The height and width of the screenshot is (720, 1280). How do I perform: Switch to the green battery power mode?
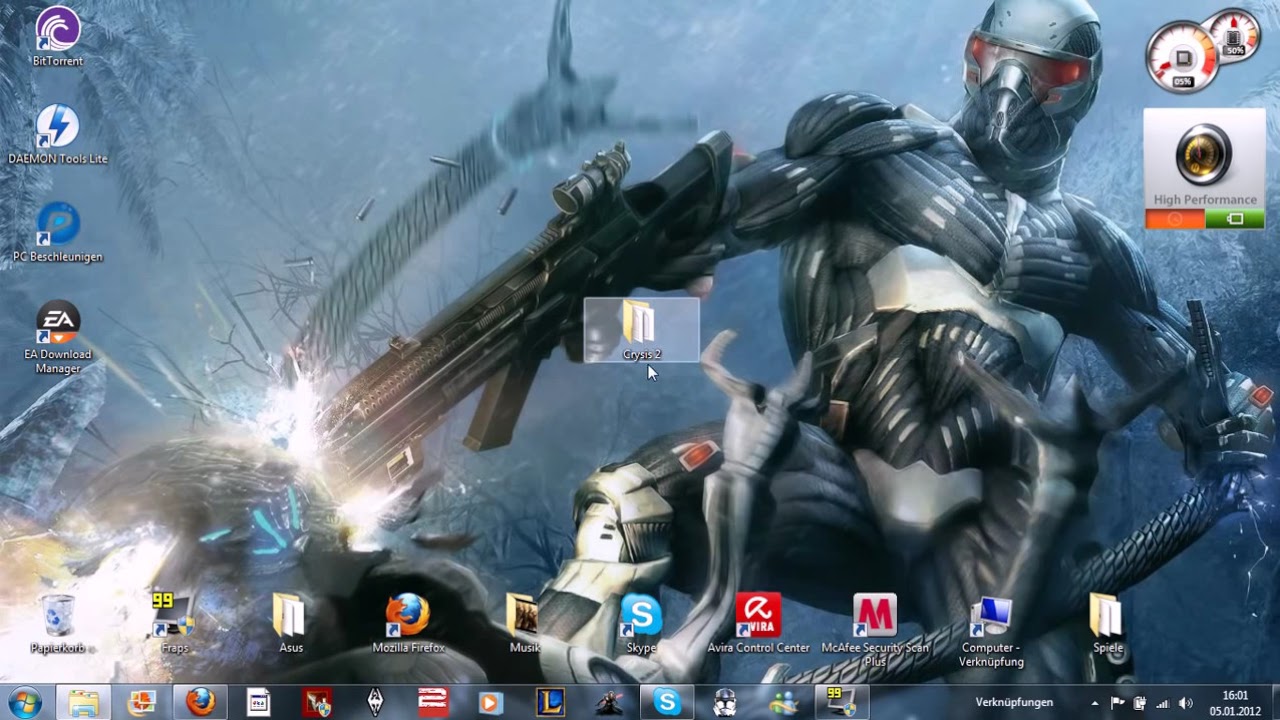click(1235, 219)
